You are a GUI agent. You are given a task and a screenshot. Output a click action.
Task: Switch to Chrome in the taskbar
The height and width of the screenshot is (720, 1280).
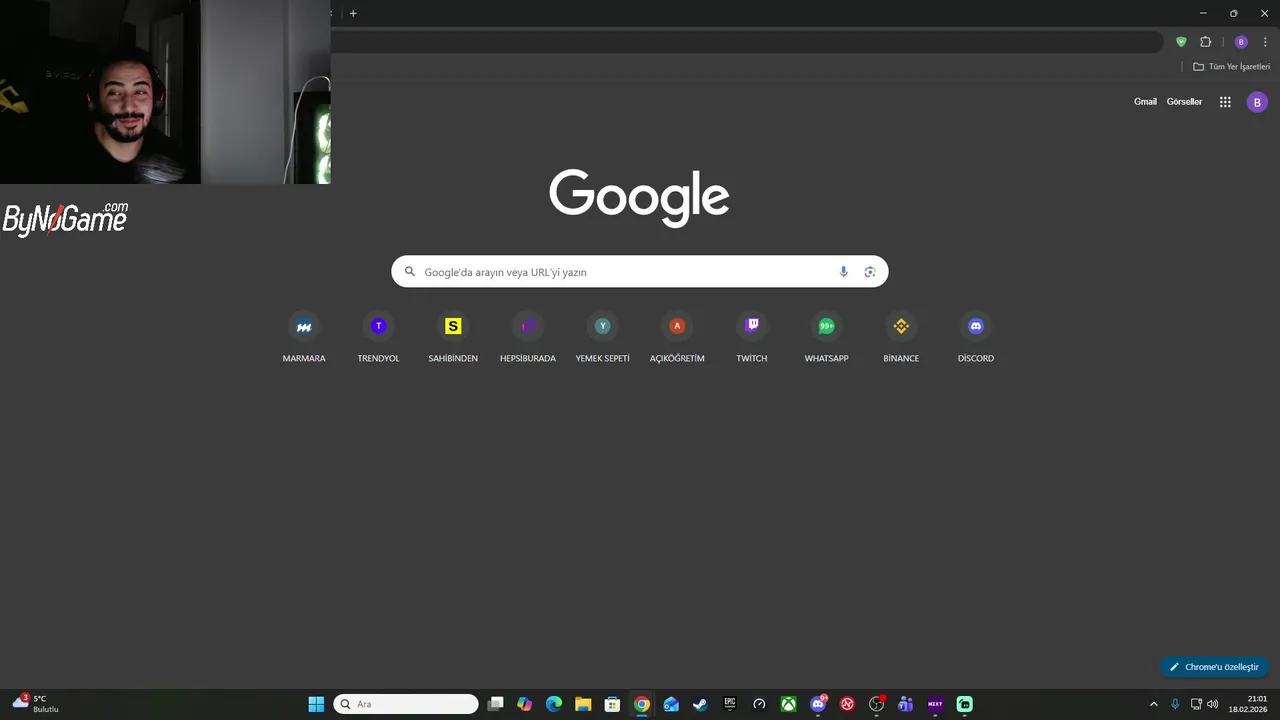(x=642, y=704)
